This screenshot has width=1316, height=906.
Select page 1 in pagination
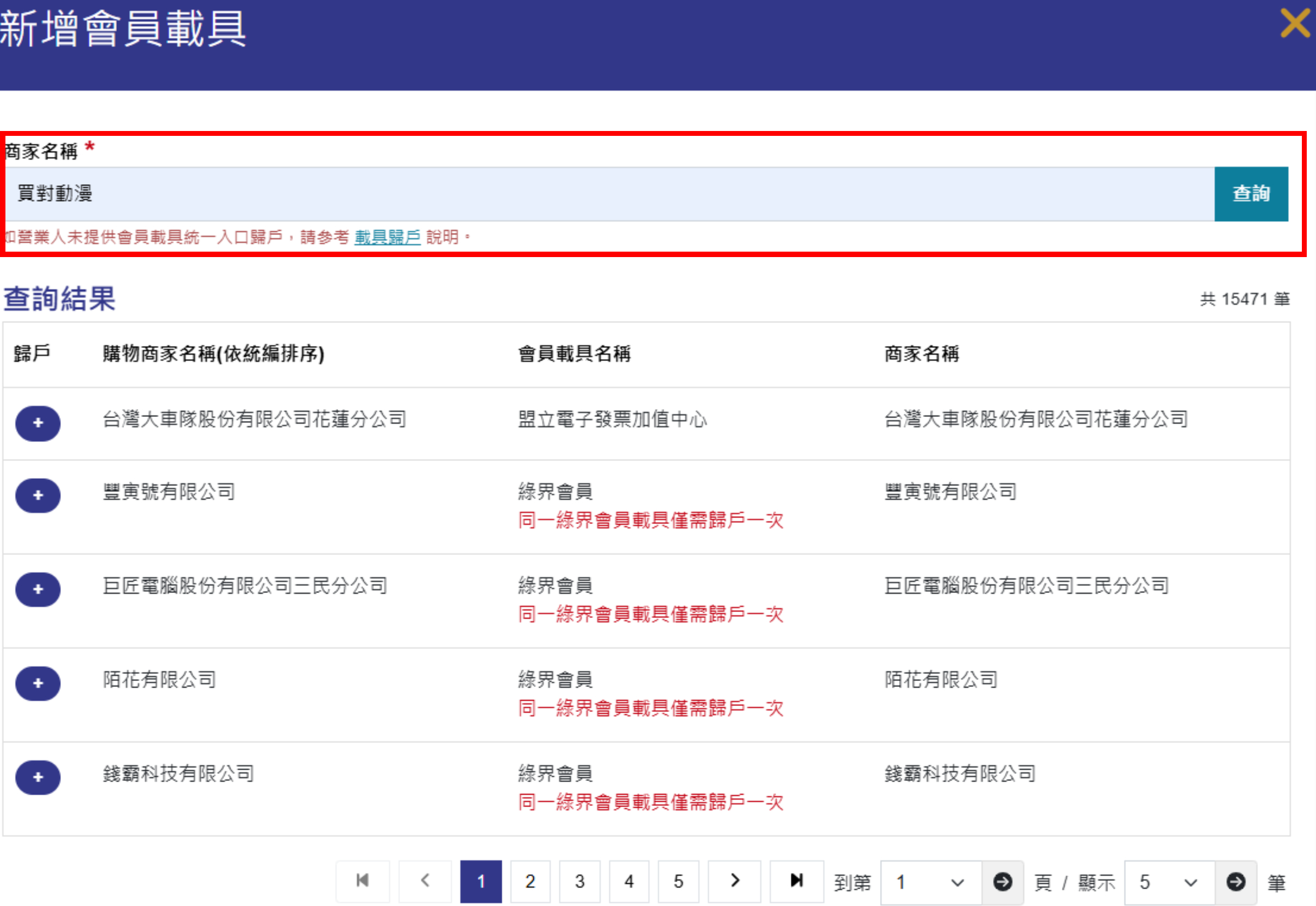coord(481,881)
